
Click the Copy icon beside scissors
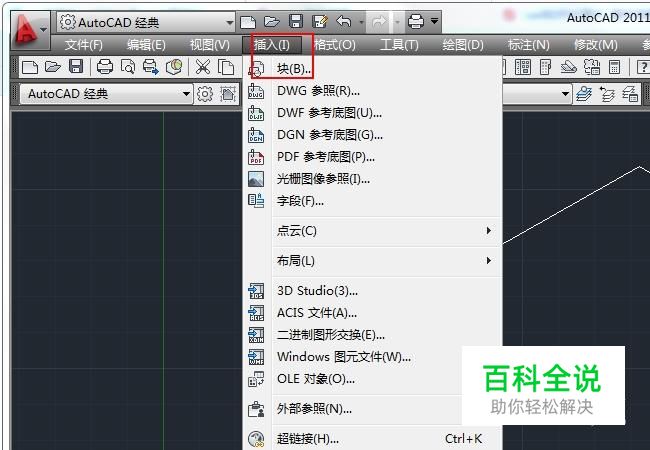point(226,67)
